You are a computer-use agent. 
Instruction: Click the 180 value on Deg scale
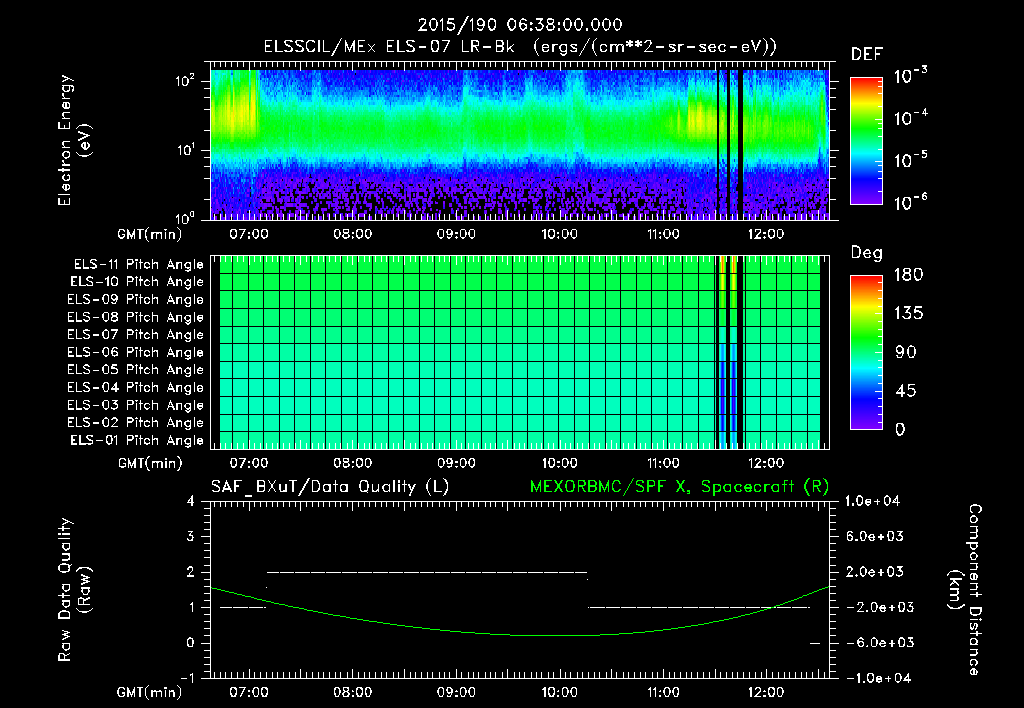click(908, 275)
